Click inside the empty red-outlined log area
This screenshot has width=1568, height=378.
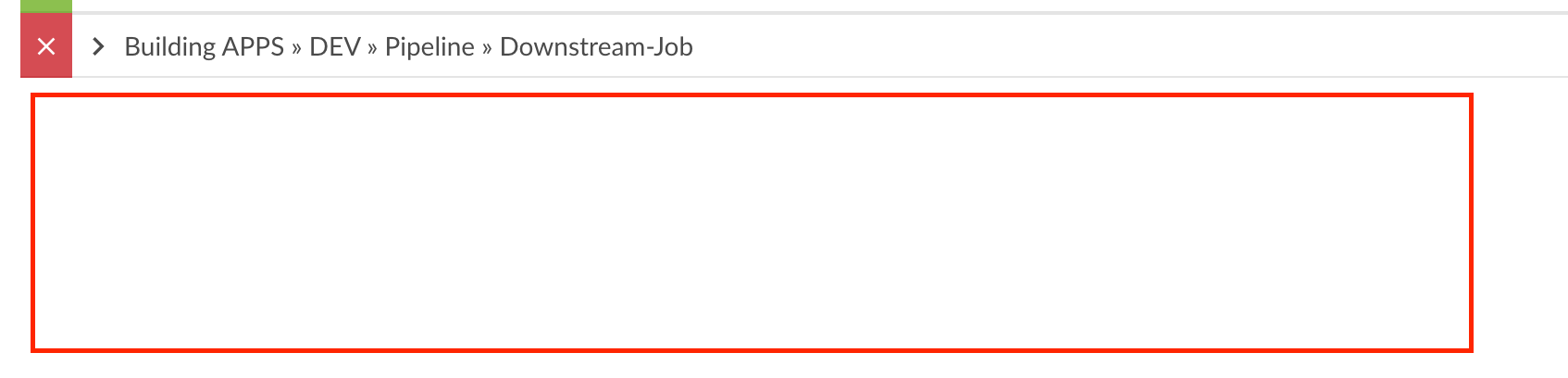click(752, 222)
